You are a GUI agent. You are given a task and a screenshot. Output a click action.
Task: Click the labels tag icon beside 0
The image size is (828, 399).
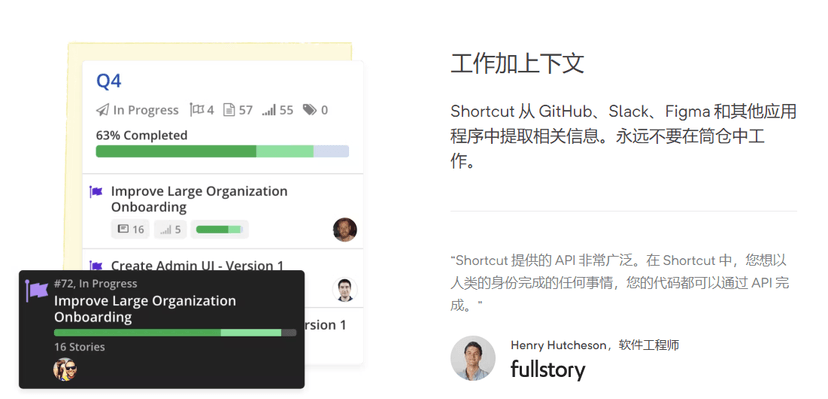pos(309,110)
